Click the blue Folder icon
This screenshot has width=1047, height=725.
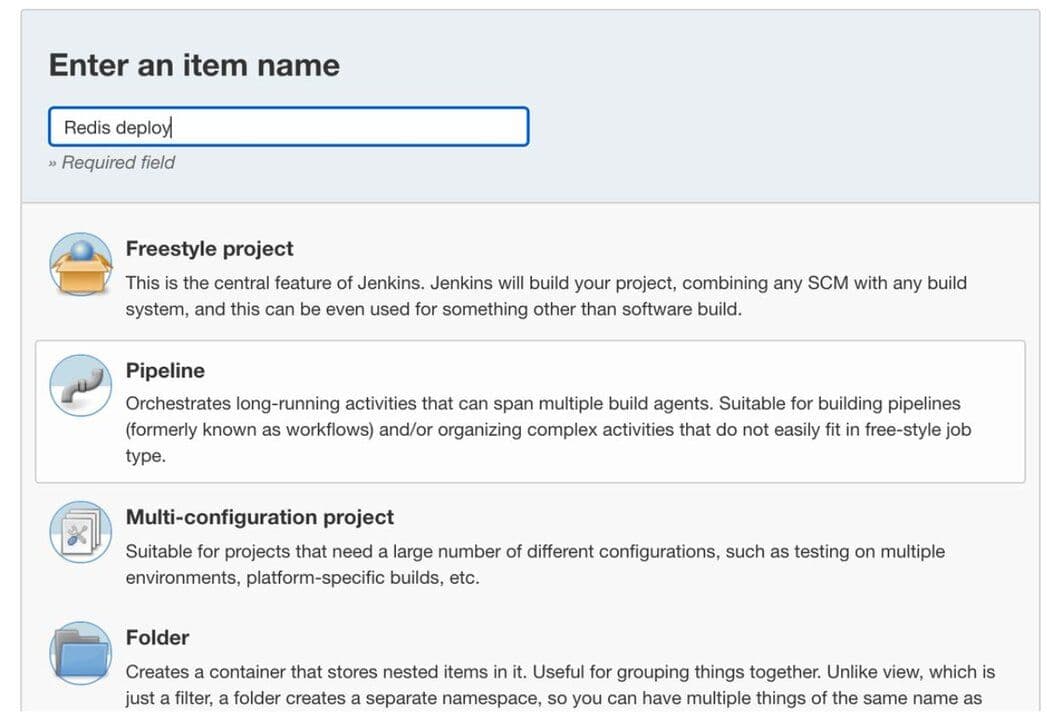click(80, 652)
